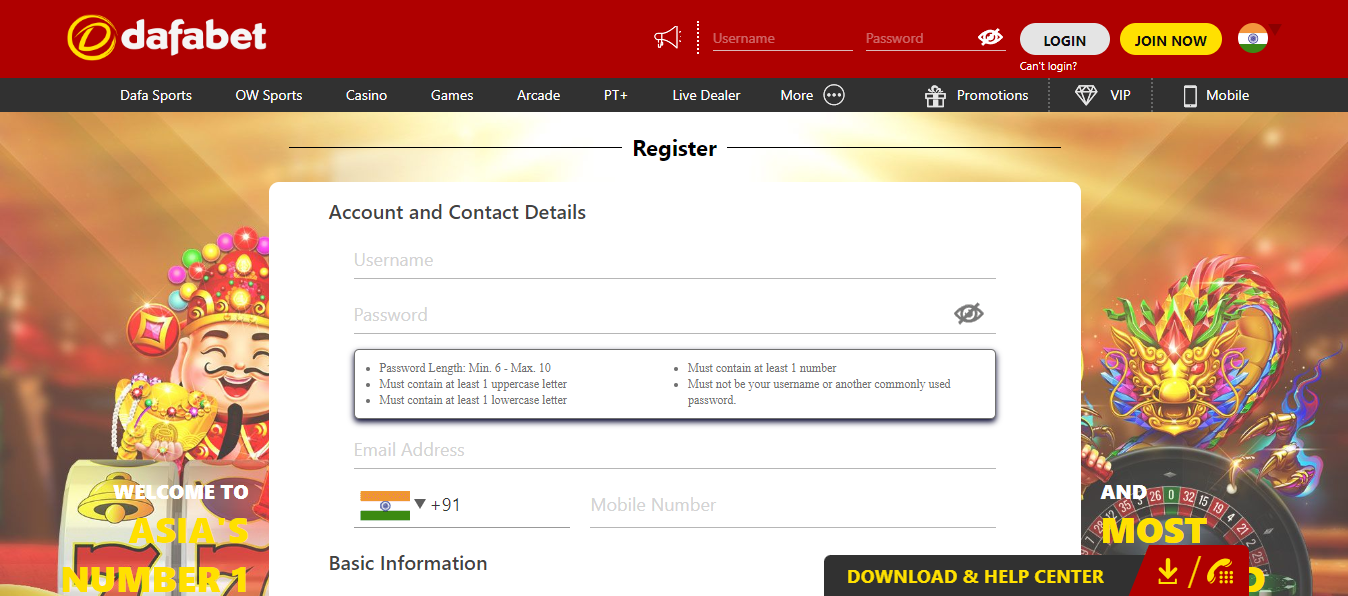This screenshot has width=1348, height=596.
Task: Select the VIP diamond icon
Action: pyautogui.click(x=1086, y=94)
